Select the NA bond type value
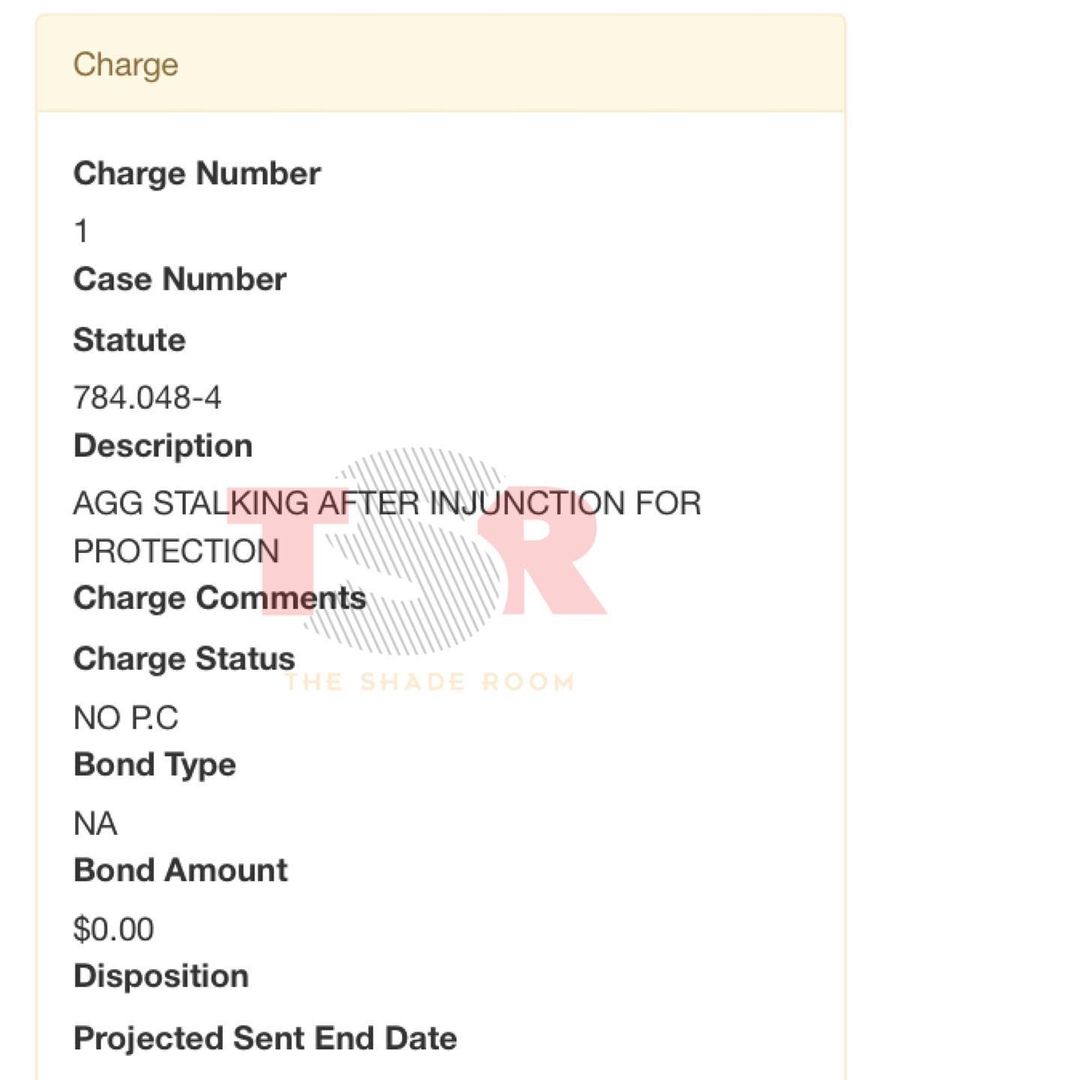The height and width of the screenshot is (1080, 1080). [x=95, y=824]
